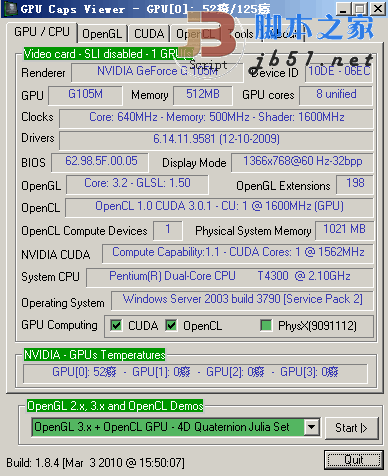Image resolution: width=388 pixels, height=476 pixels.
Task: Toggle the OpenCL checkbox
Action: point(171,325)
